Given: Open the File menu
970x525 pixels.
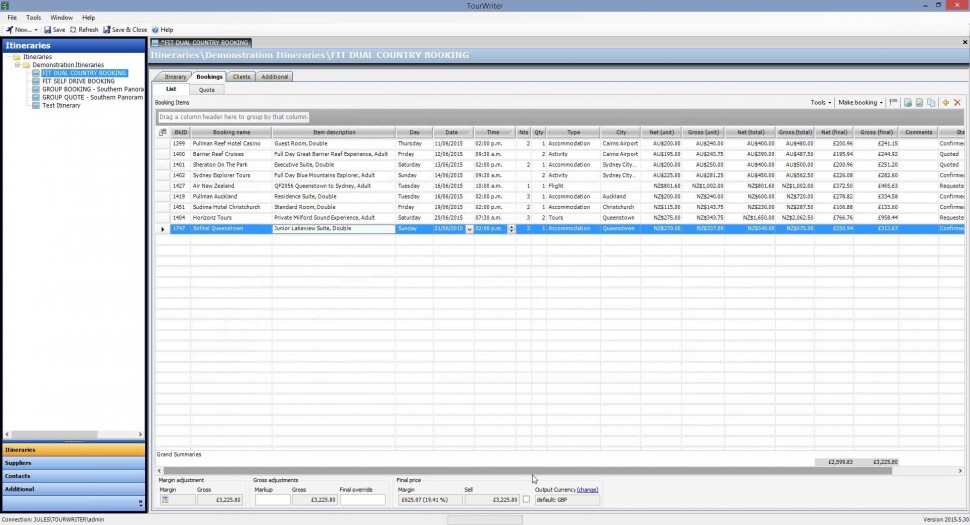Looking at the screenshot, I should coord(12,17).
